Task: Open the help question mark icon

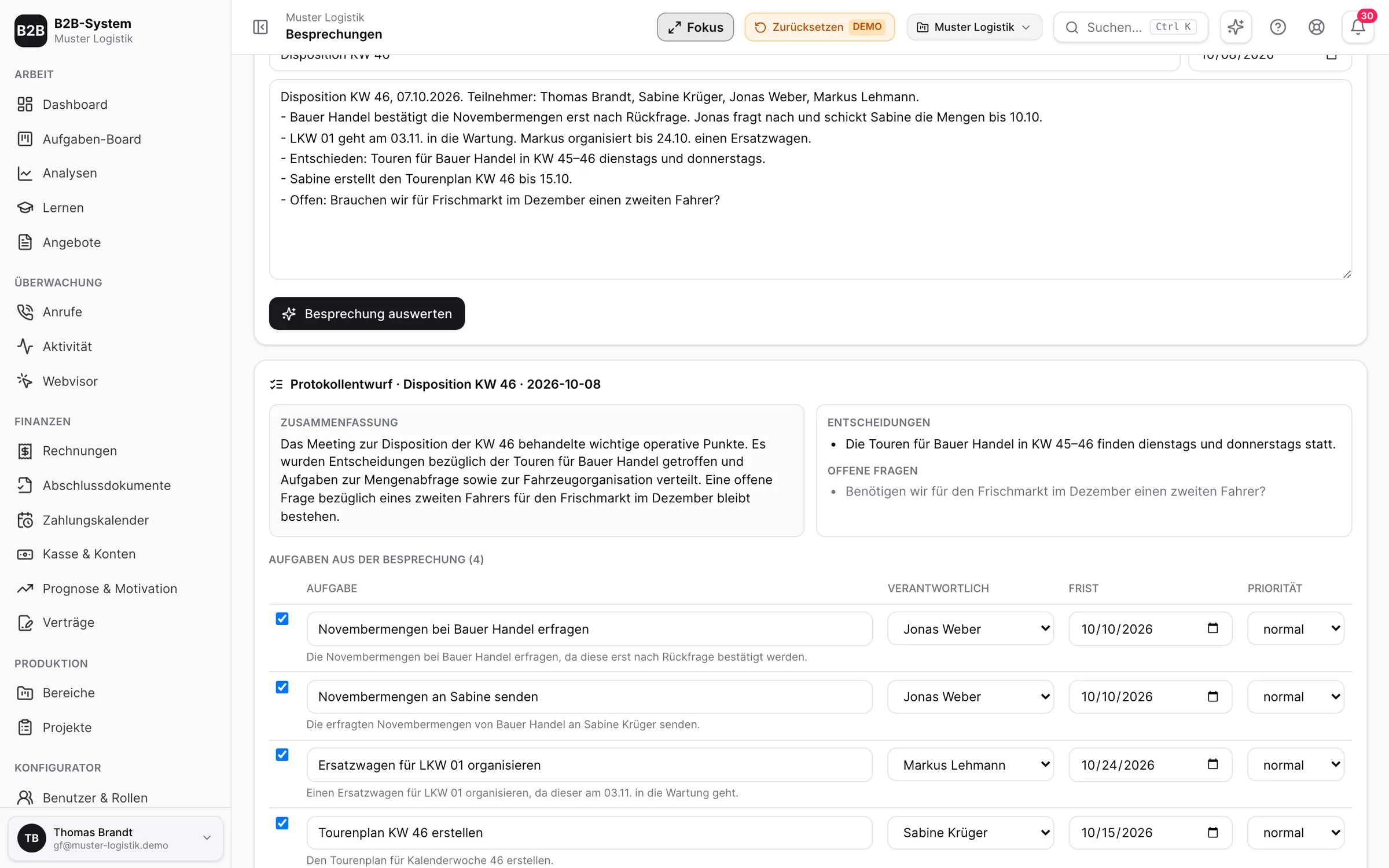Action: (x=1278, y=27)
